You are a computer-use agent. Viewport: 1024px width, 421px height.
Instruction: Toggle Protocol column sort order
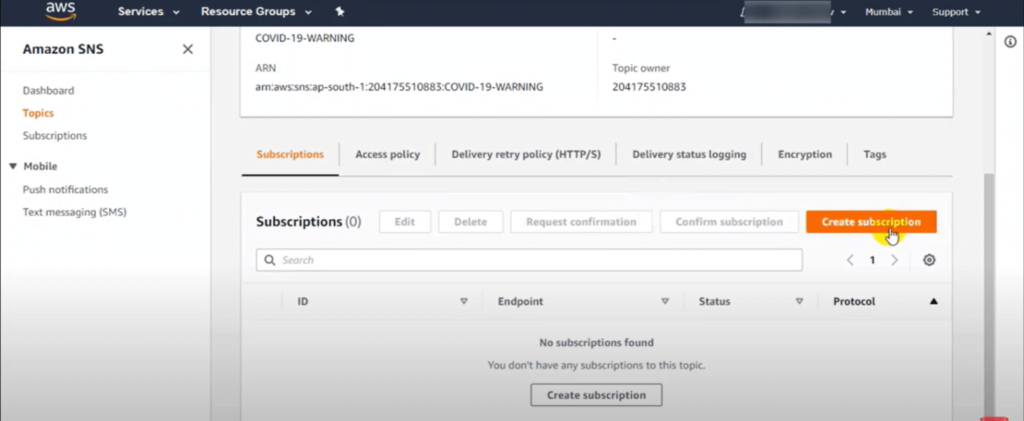coord(933,302)
